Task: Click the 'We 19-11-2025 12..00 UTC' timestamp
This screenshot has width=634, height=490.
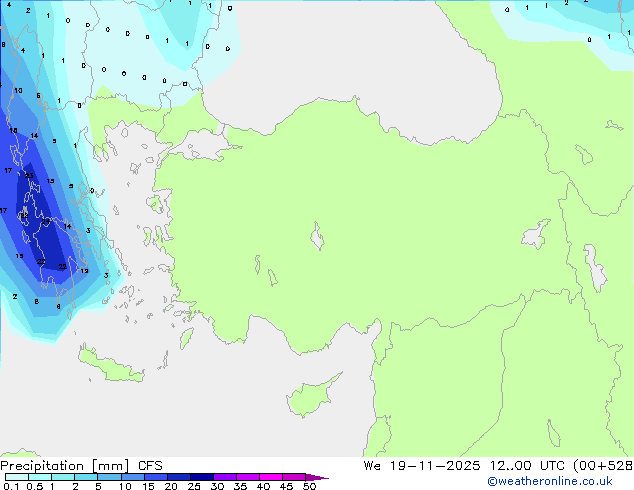Action: 464,465
